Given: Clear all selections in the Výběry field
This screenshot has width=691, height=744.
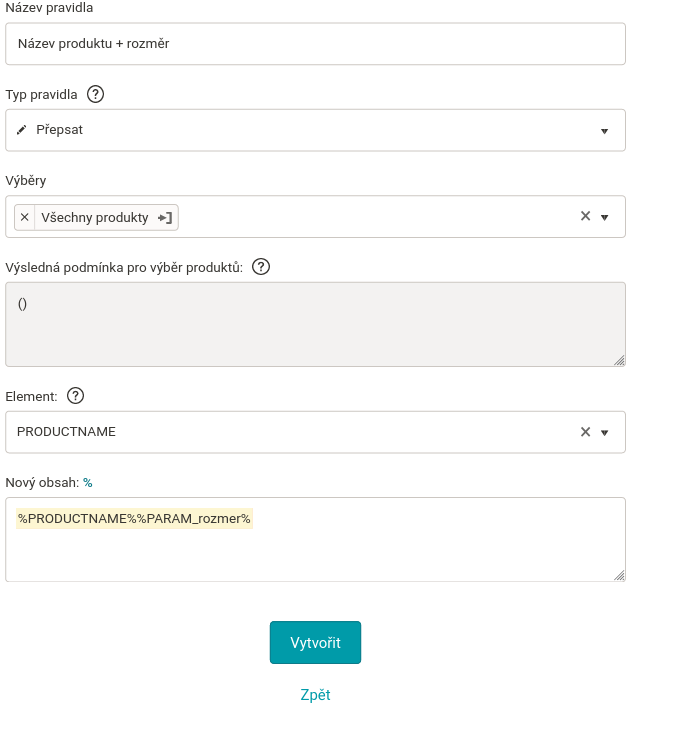Looking at the screenshot, I should (x=586, y=216).
